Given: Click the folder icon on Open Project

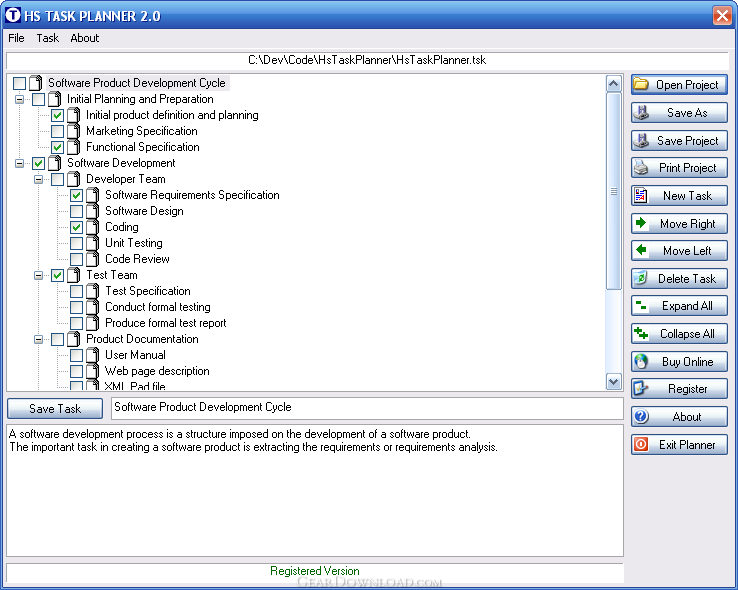Looking at the screenshot, I should [641, 84].
